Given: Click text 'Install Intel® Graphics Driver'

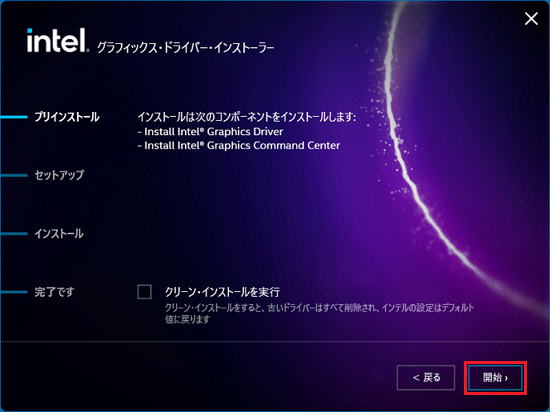Looking at the screenshot, I should click(214, 132).
